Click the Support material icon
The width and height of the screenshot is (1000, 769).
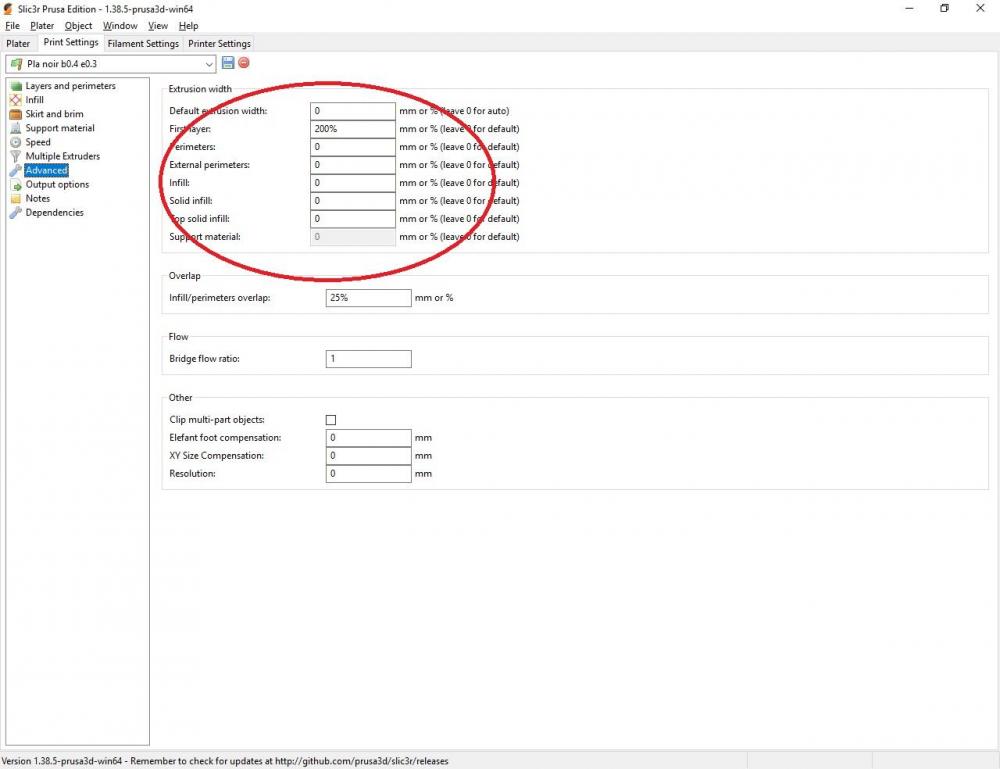click(16, 128)
